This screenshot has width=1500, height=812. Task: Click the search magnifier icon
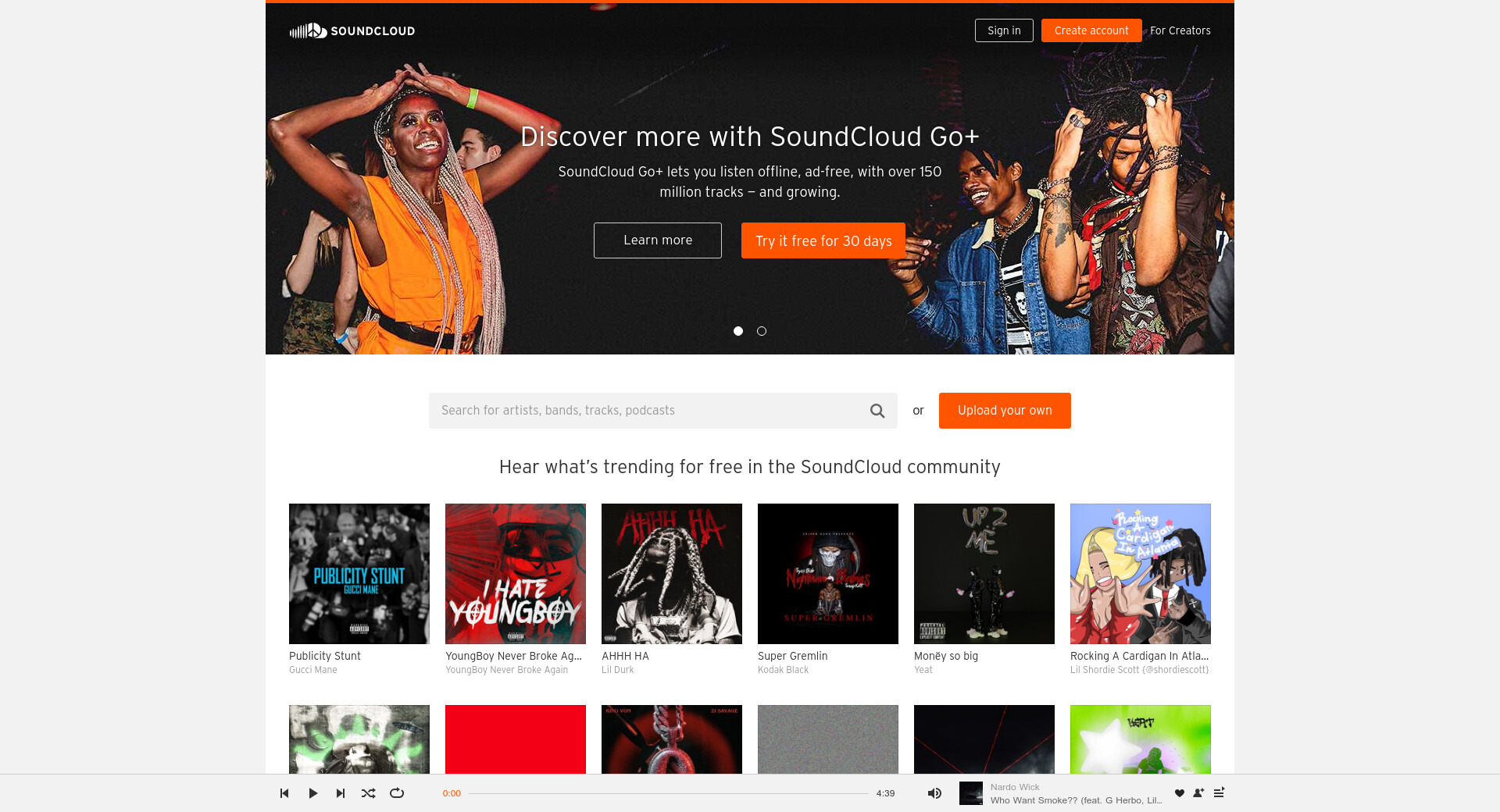877,411
